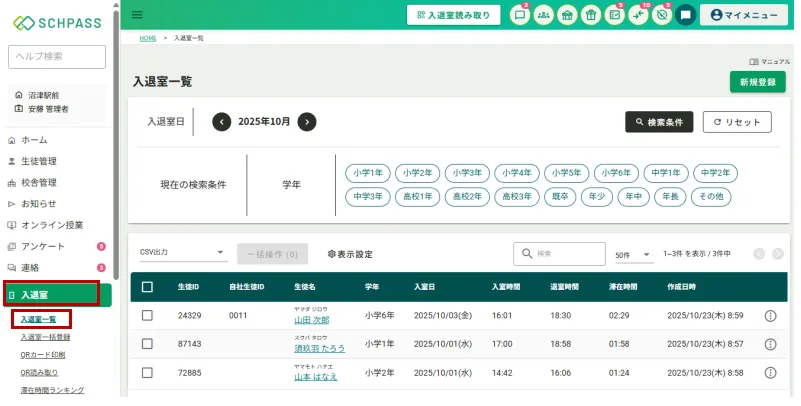Open the CSV出力 dropdown
This screenshot has height=406, width=801.
click(x=182, y=254)
